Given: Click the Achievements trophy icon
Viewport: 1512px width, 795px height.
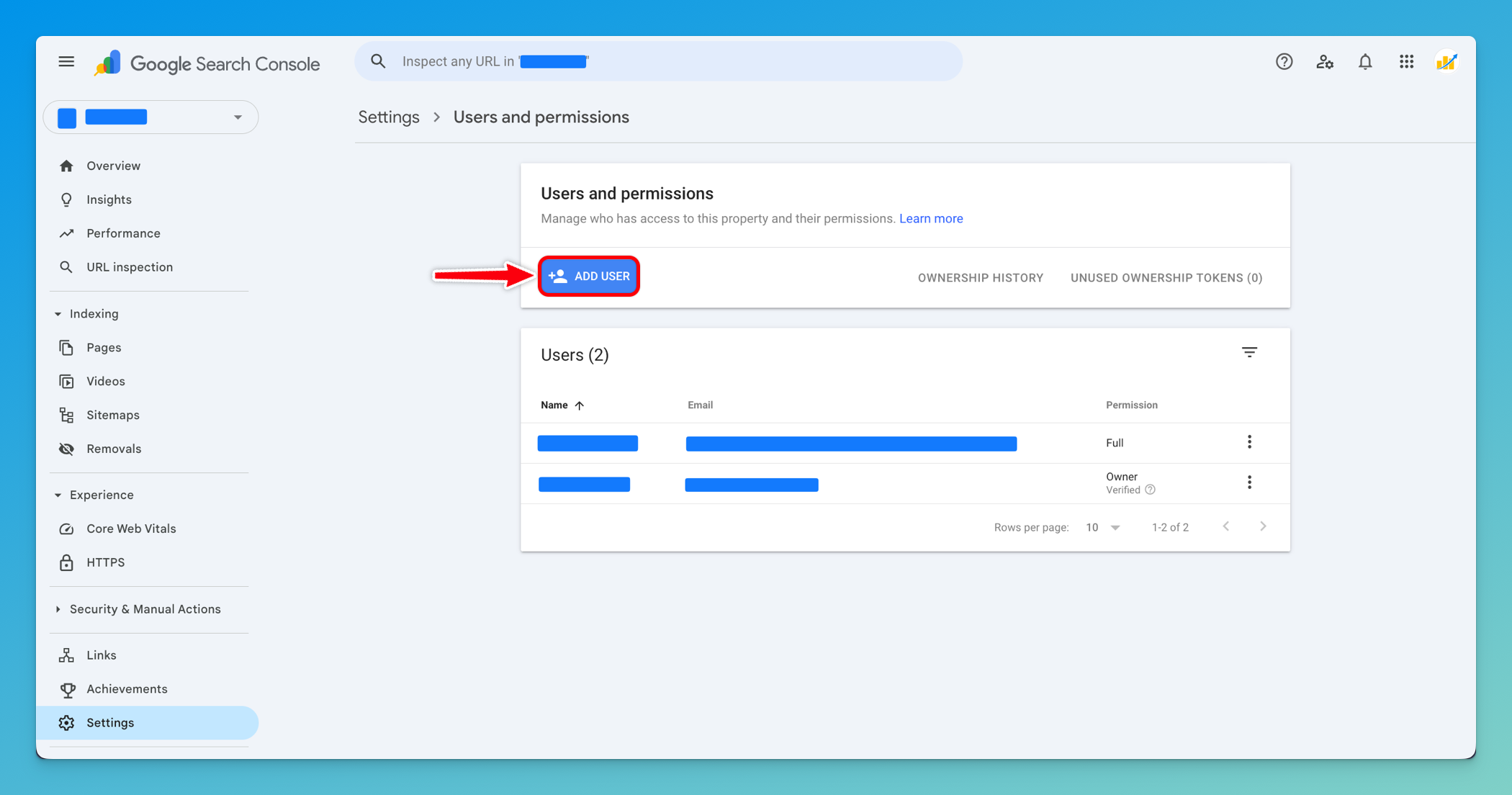Looking at the screenshot, I should coord(66,689).
